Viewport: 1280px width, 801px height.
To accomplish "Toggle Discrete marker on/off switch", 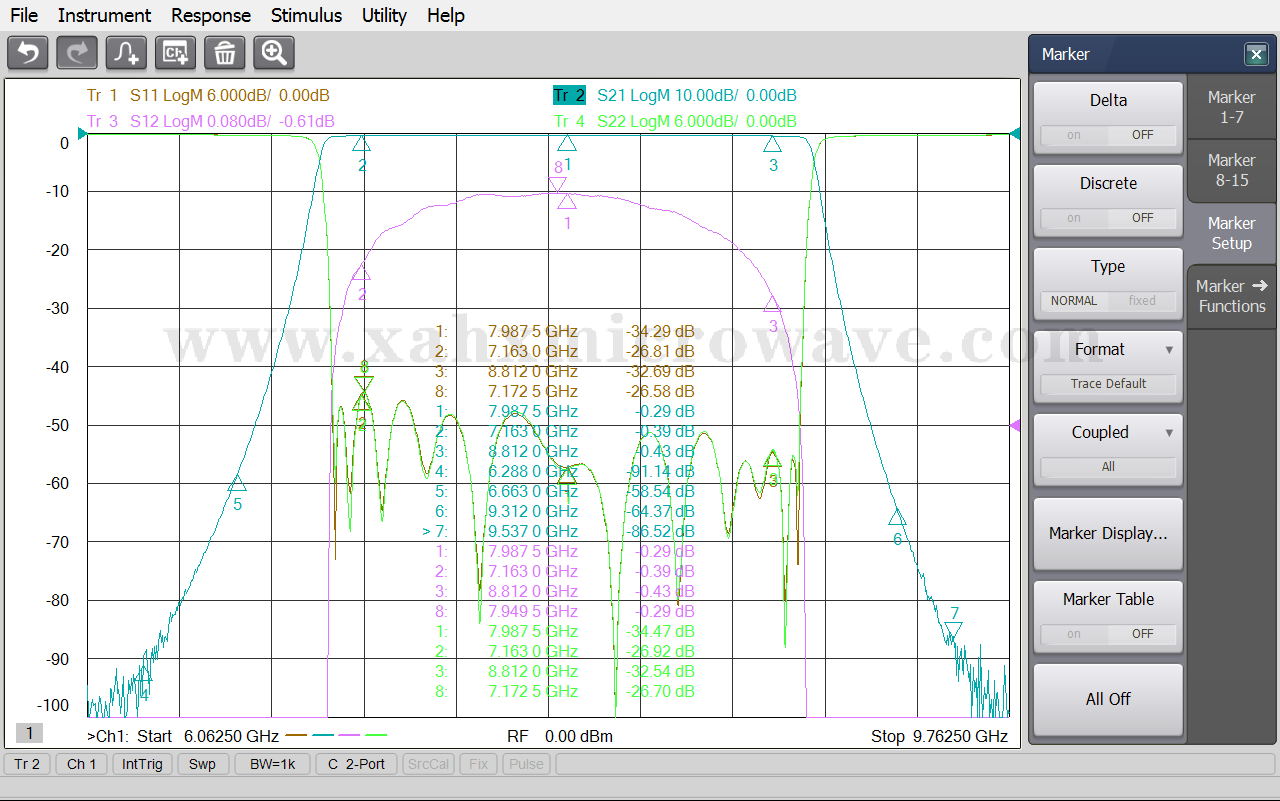I will [1108, 218].
